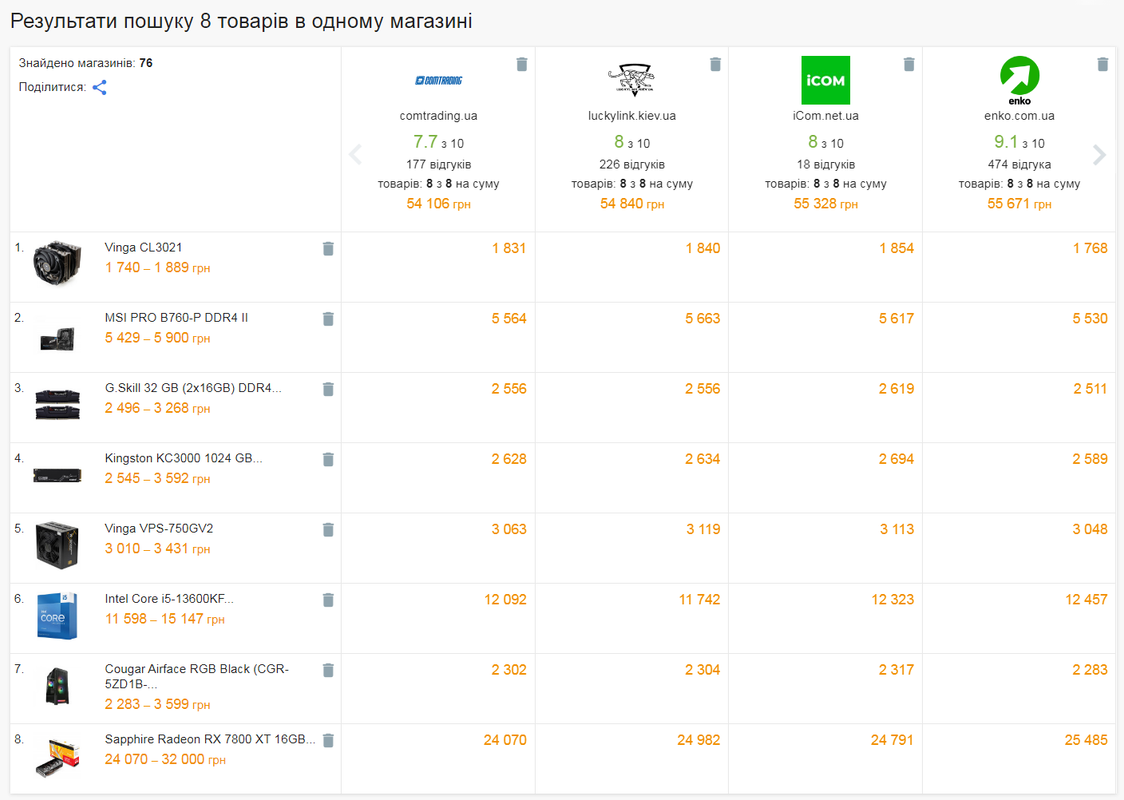Screen dimensions: 1124x800
Task: Delete MSI PRO B760-P DDR4 II item
Action: [328, 319]
